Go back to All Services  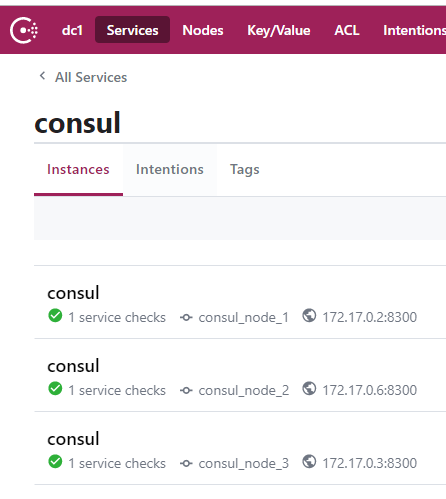[x=91, y=77]
